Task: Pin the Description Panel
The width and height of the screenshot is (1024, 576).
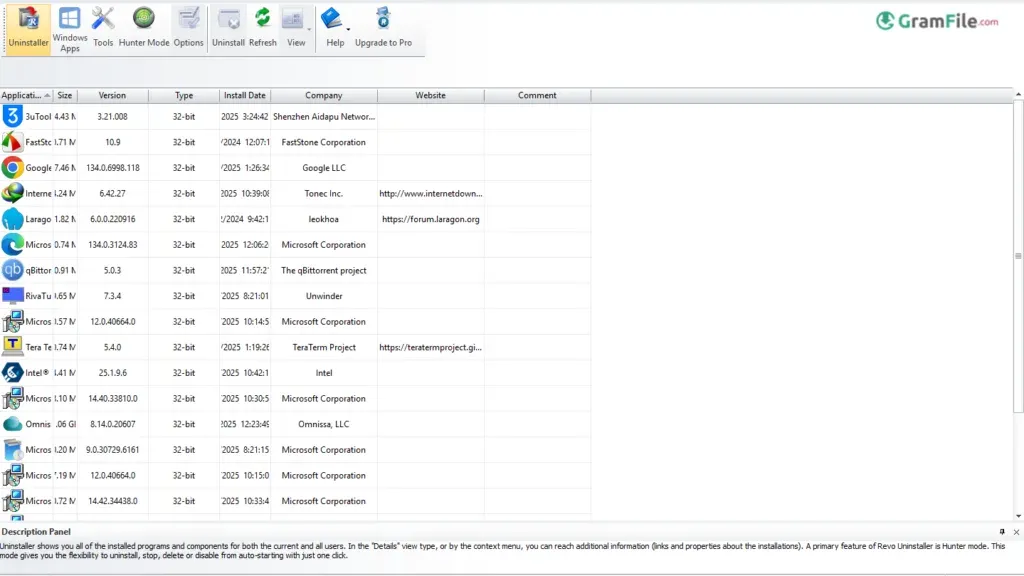Action: pyautogui.click(x=1002, y=532)
